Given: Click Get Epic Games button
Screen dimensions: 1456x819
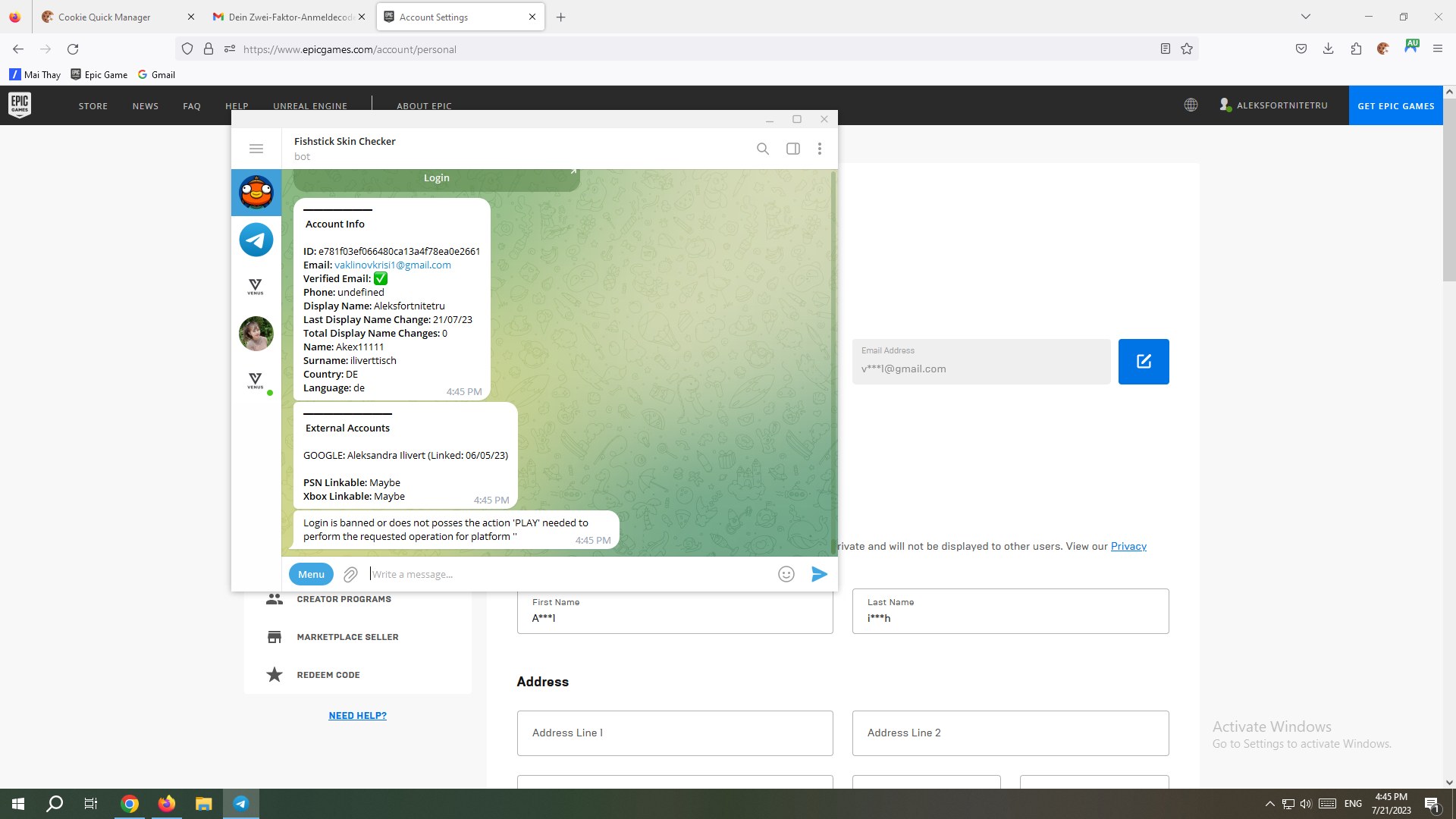Looking at the screenshot, I should pyautogui.click(x=1396, y=105).
